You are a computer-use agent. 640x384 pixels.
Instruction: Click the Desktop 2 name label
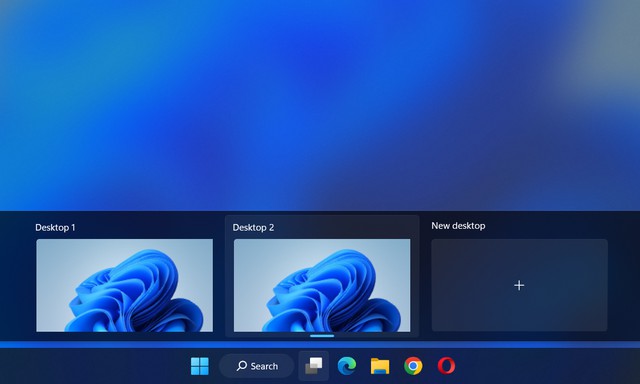253,227
